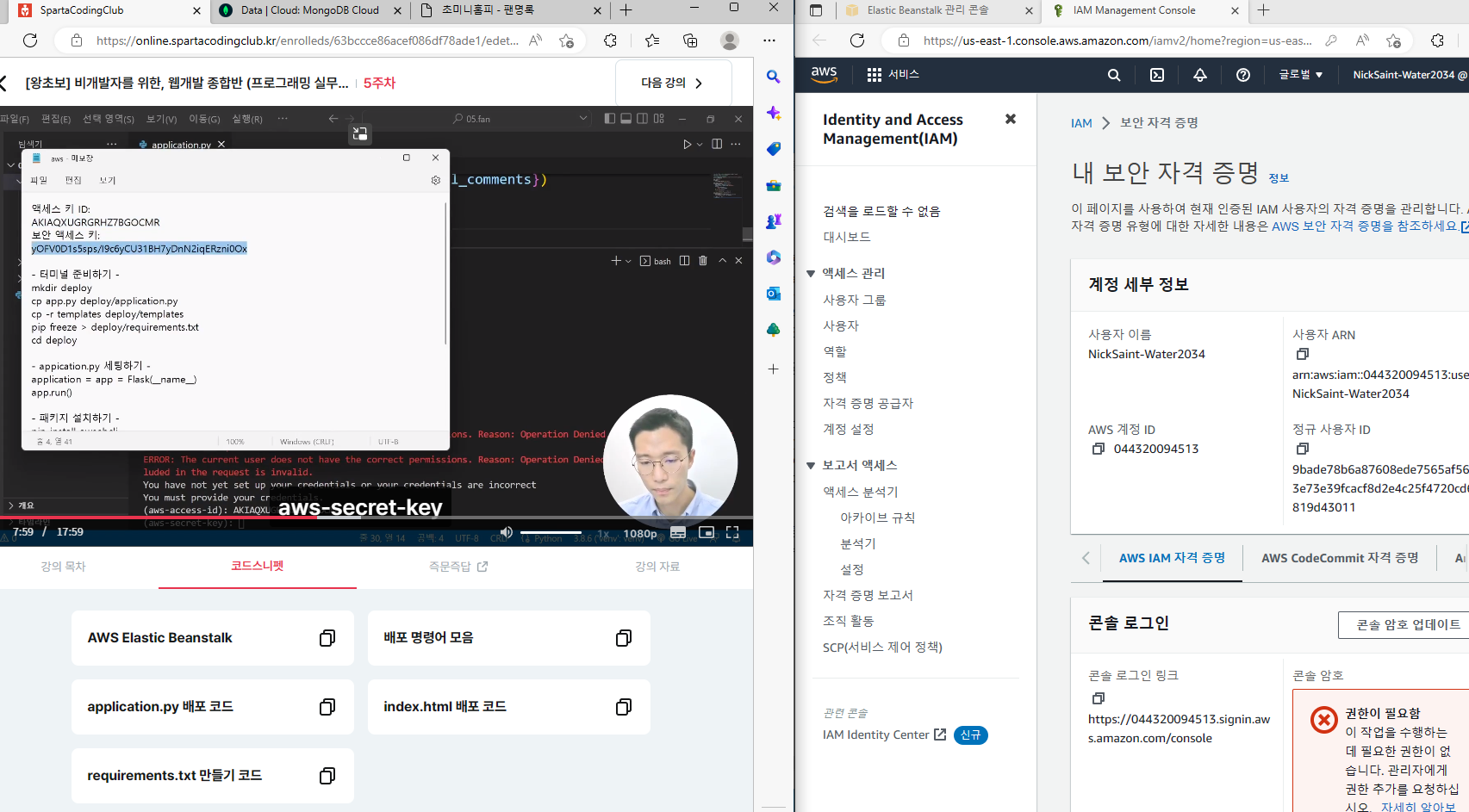Switch to Data | Cloud: MongoDB Cloud tab
Viewport: 1469px width, 812px height.
pyautogui.click(x=310, y=10)
